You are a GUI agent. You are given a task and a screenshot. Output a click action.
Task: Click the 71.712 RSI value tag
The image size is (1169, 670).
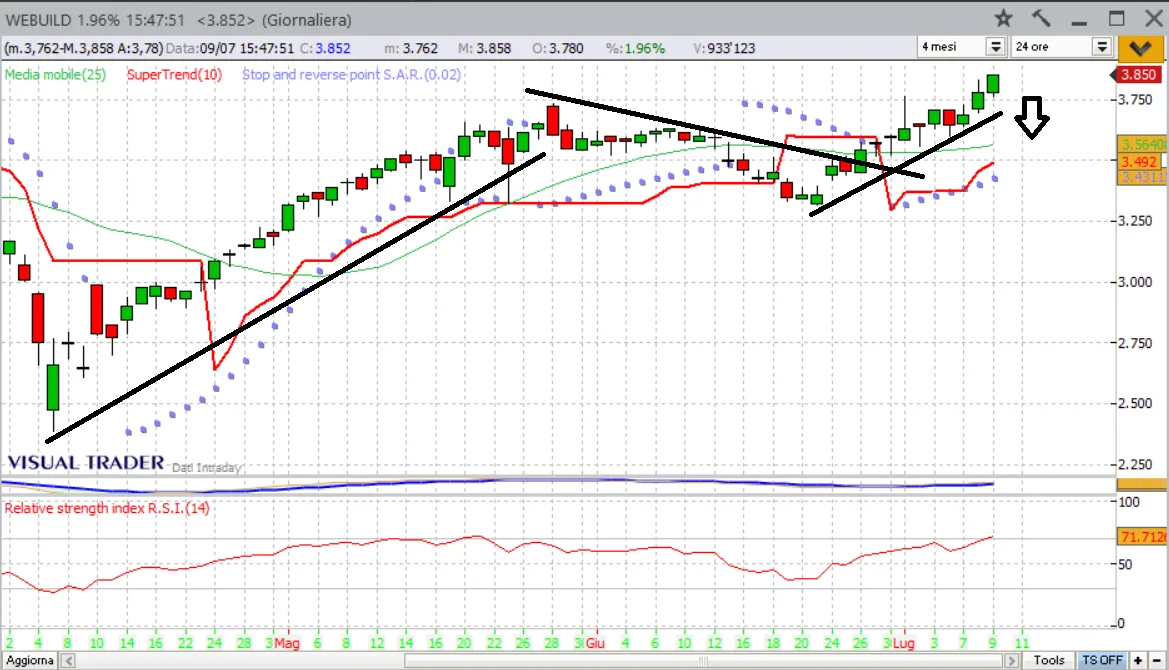click(x=1141, y=537)
